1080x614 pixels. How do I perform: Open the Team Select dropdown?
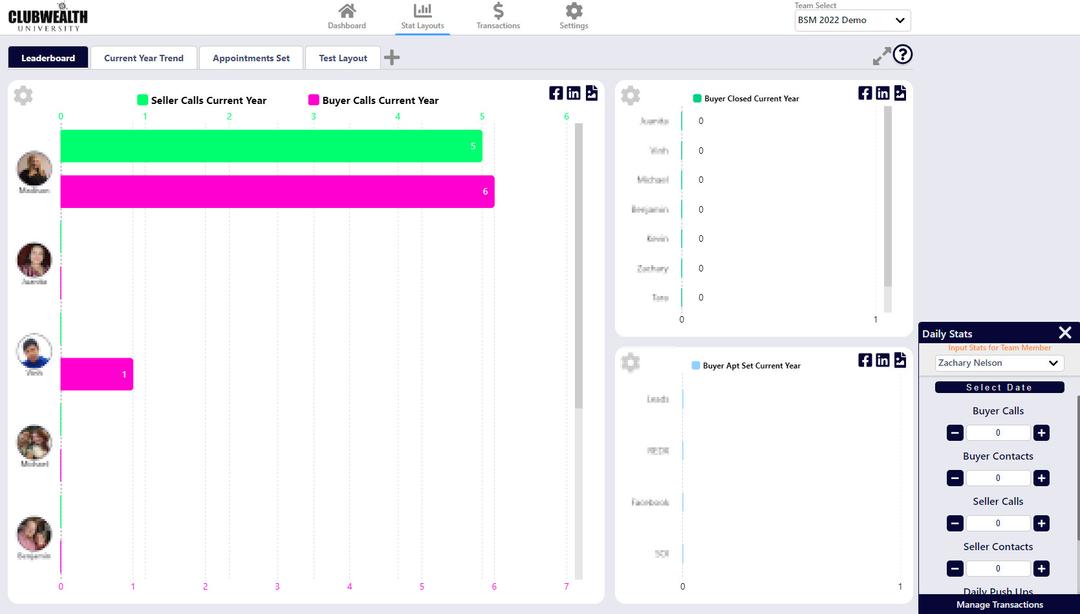852,21
